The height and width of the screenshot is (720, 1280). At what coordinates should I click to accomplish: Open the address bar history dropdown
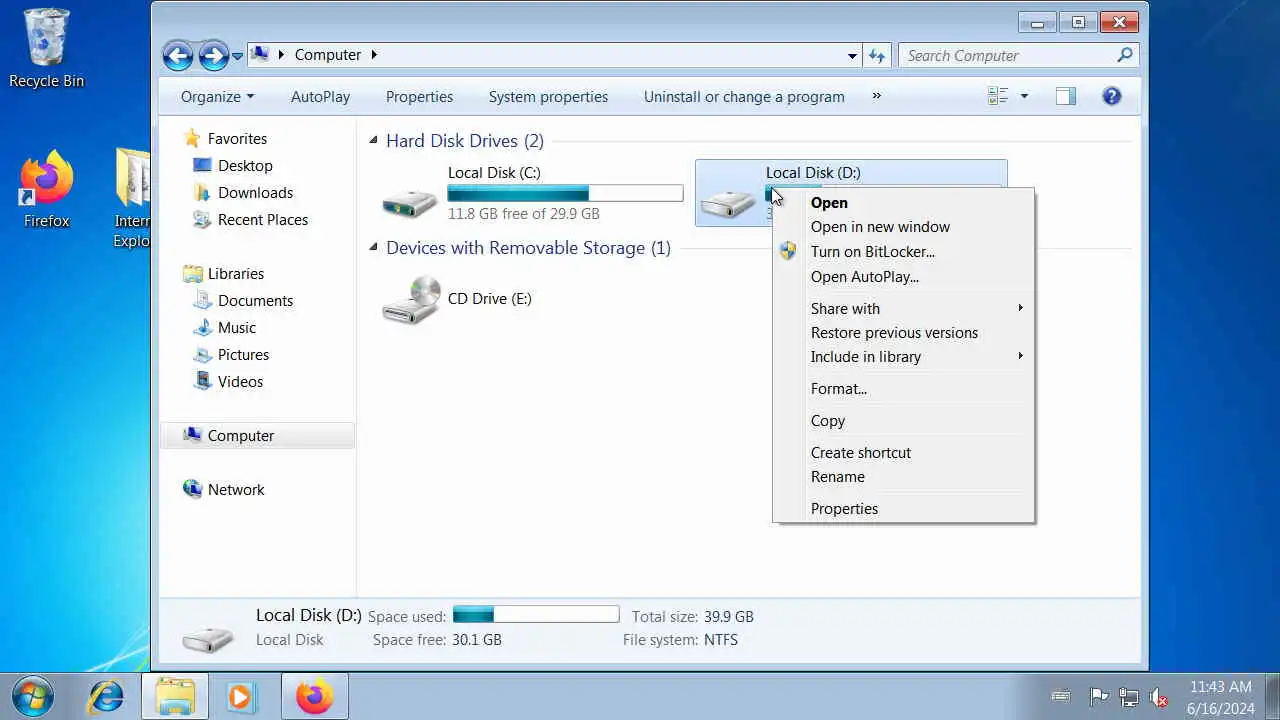pyautogui.click(x=852, y=56)
